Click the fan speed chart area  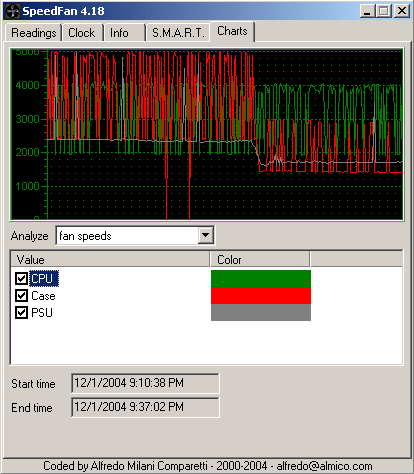(207, 134)
